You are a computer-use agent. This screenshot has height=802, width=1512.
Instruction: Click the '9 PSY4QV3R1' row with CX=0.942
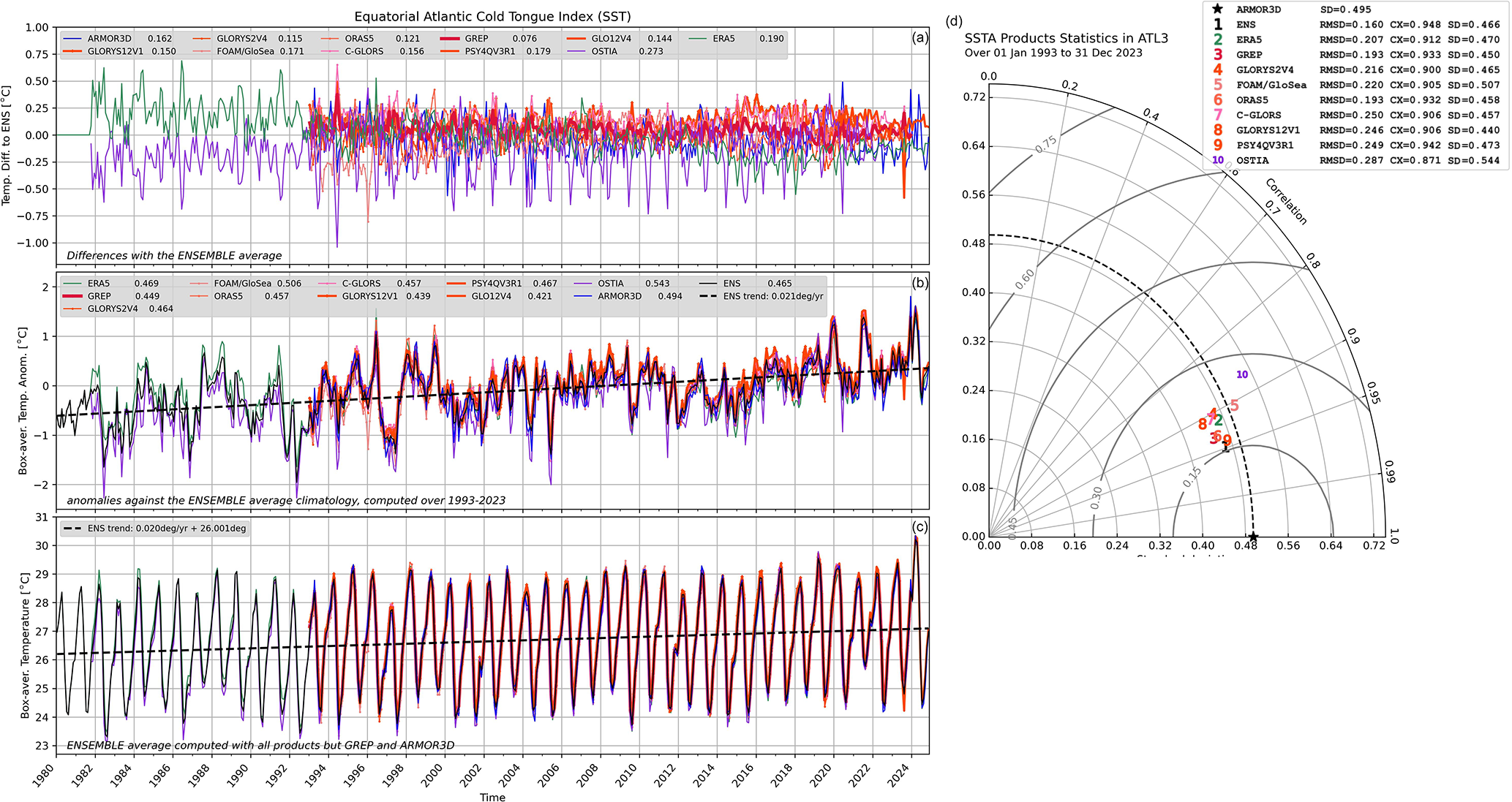1356,145
